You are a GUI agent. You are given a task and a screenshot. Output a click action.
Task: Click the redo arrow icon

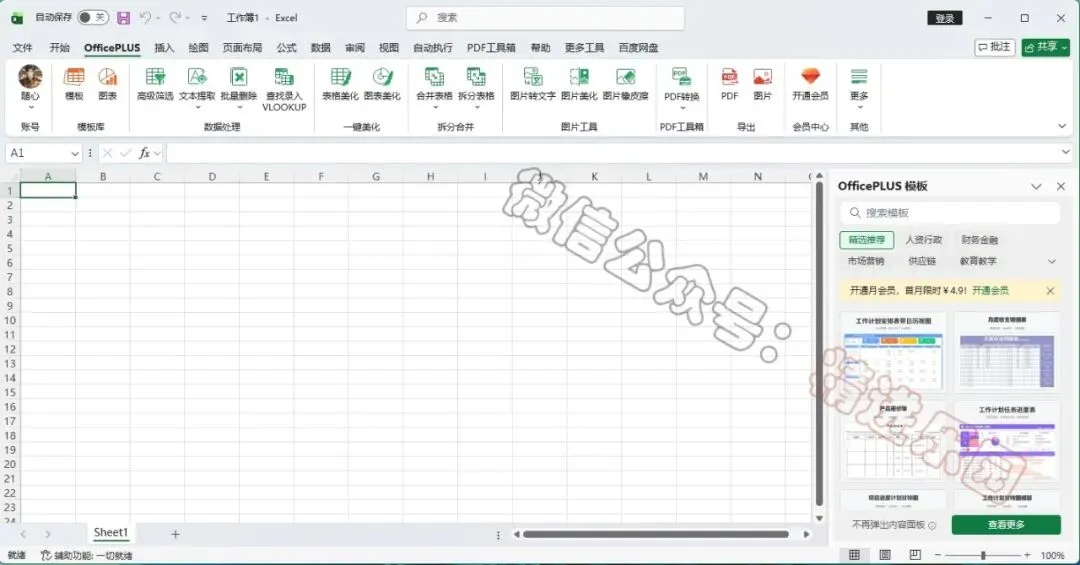tap(175, 18)
